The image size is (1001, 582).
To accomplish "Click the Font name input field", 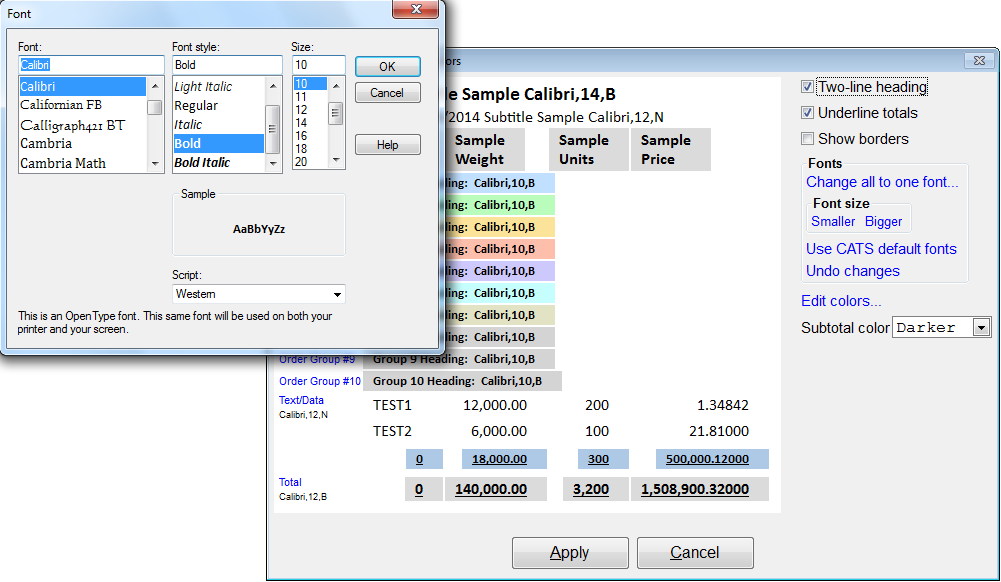I will [91, 65].
